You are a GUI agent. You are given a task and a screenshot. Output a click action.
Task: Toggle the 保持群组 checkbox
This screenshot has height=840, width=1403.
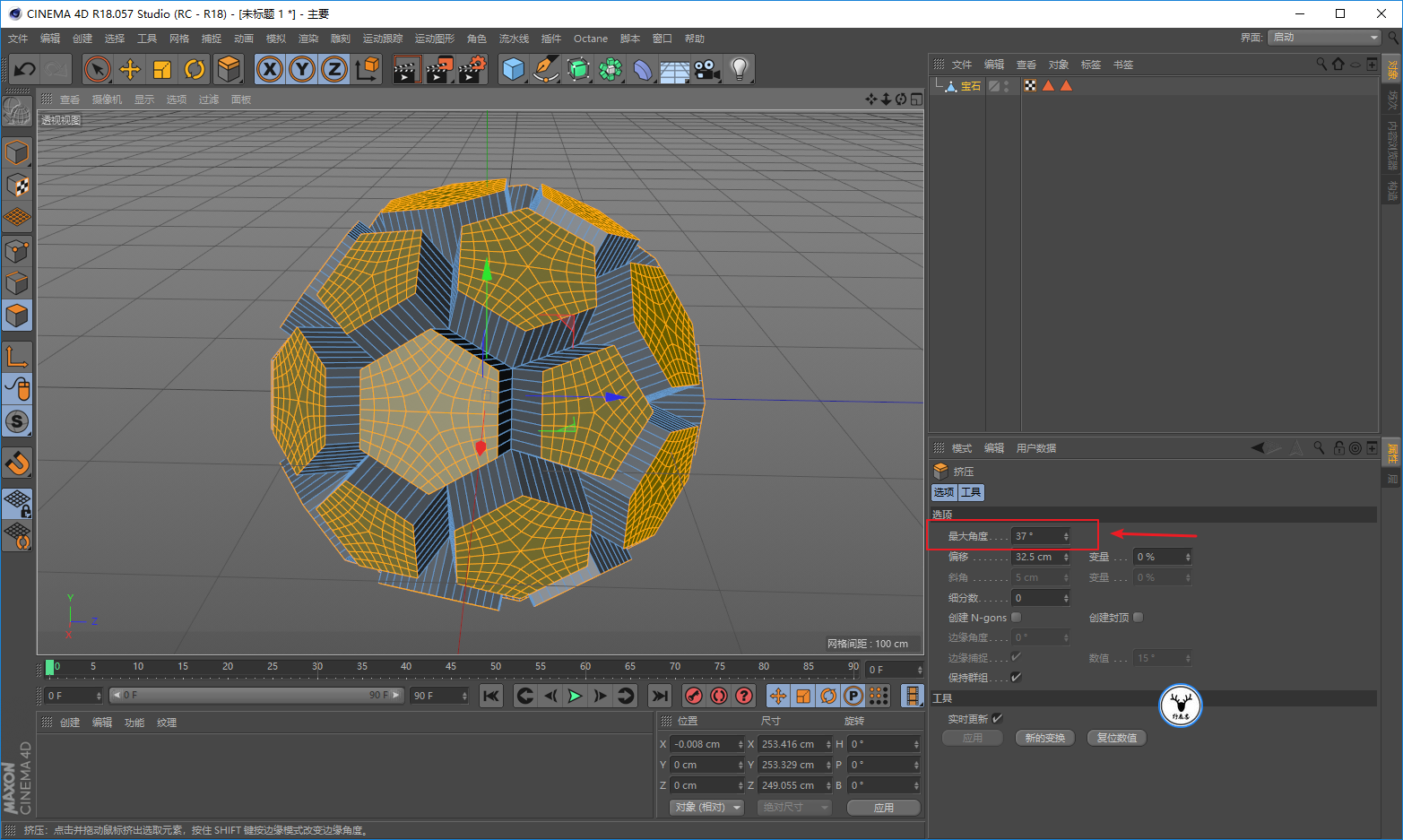click(x=1016, y=677)
